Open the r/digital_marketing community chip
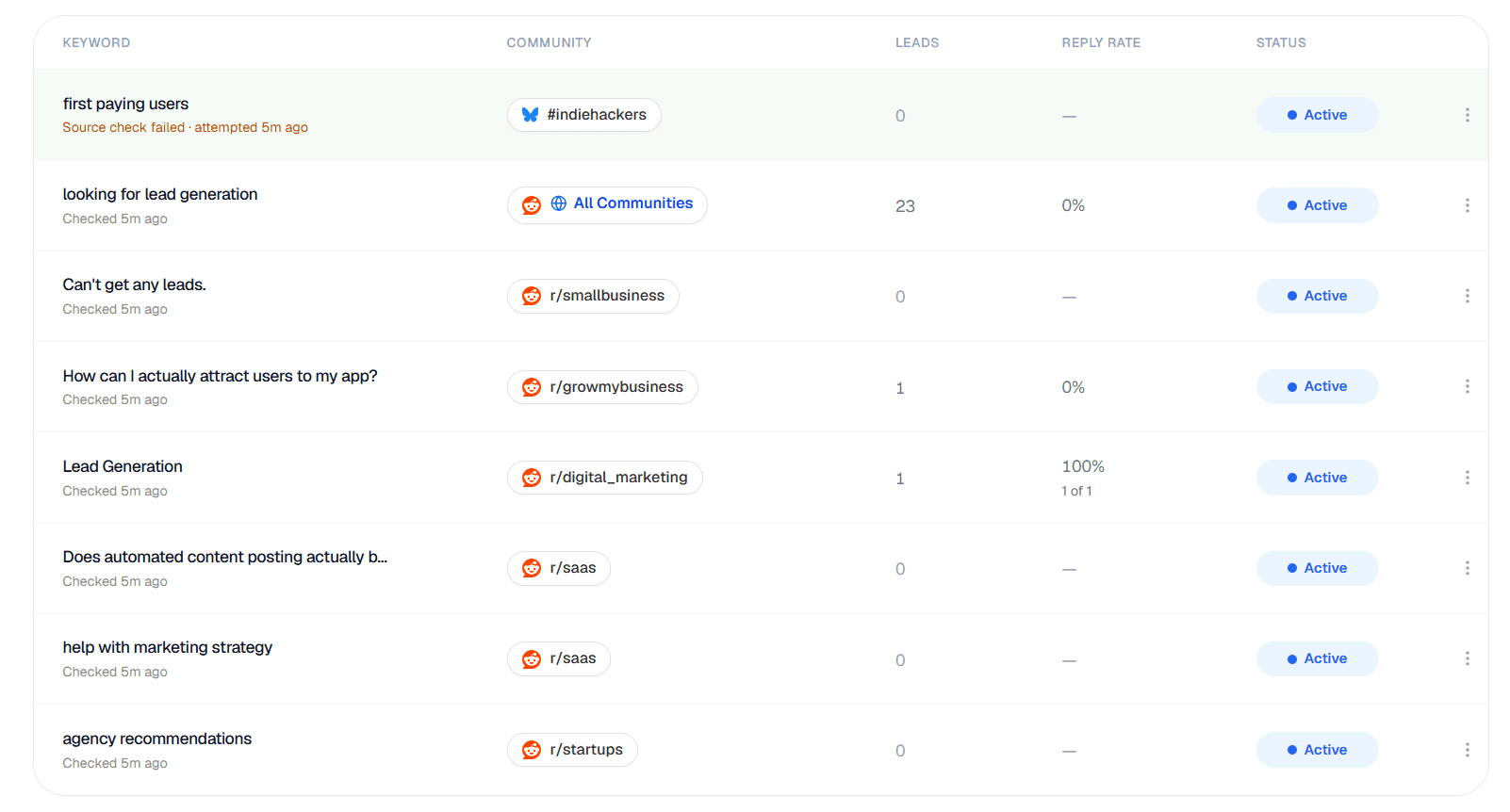This screenshot has width=1510, height=812. tap(605, 478)
